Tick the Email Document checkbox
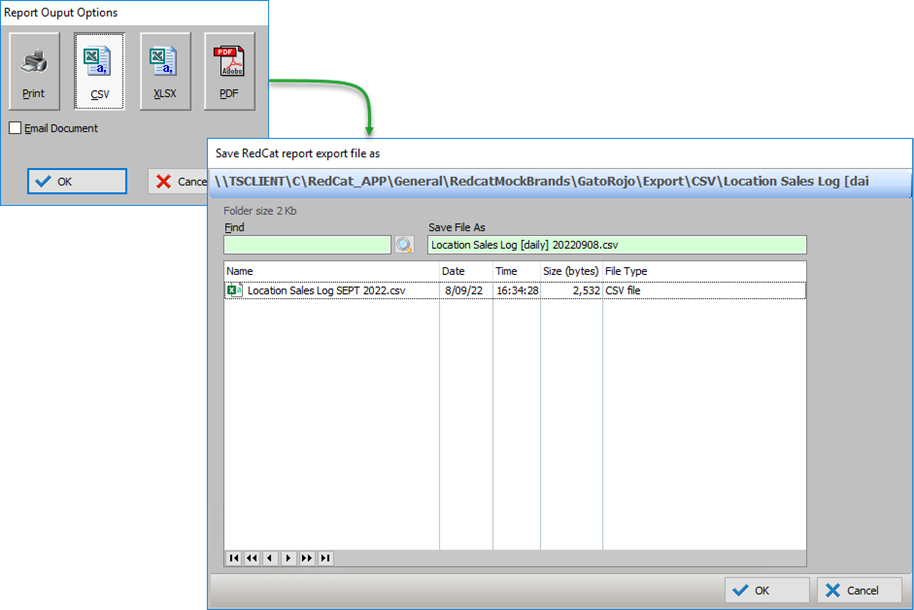The height and width of the screenshot is (610, 914). [15, 128]
